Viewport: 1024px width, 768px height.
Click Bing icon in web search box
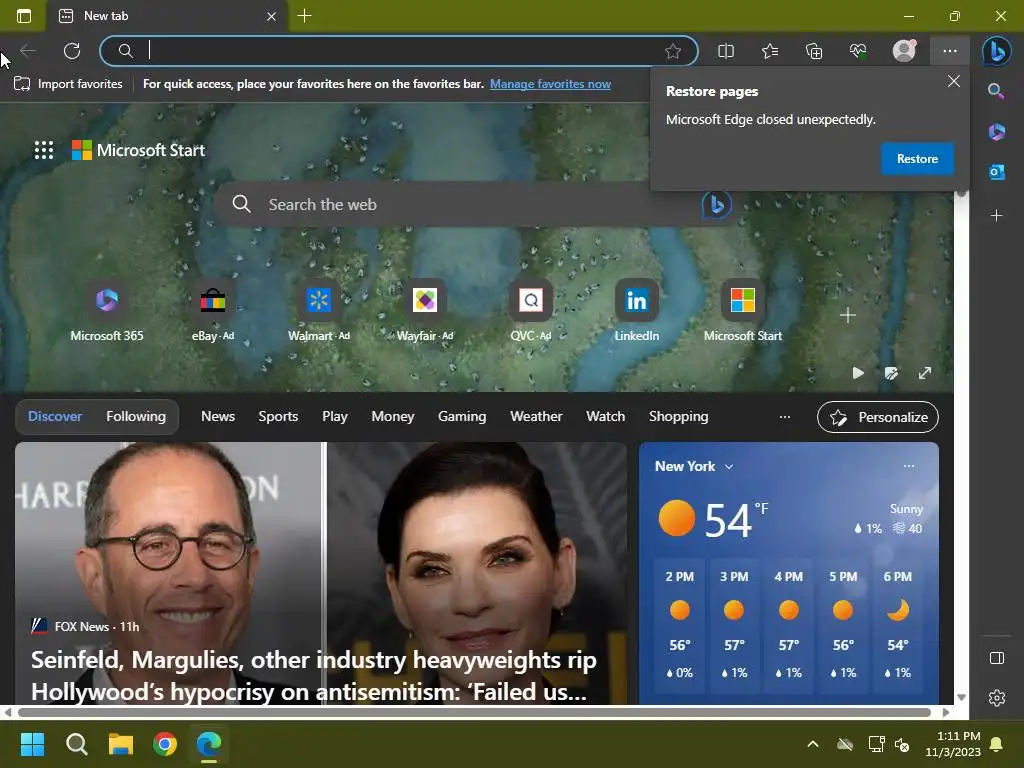[x=716, y=204]
